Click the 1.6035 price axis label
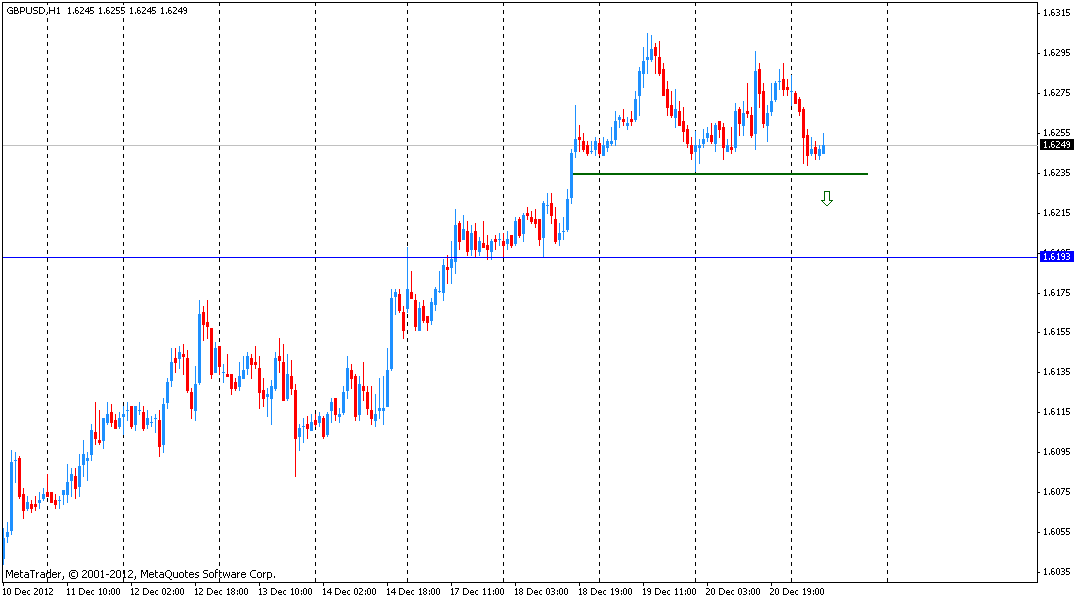Image resolution: width=1075 pixels, height=599 pixels. 1056,572
